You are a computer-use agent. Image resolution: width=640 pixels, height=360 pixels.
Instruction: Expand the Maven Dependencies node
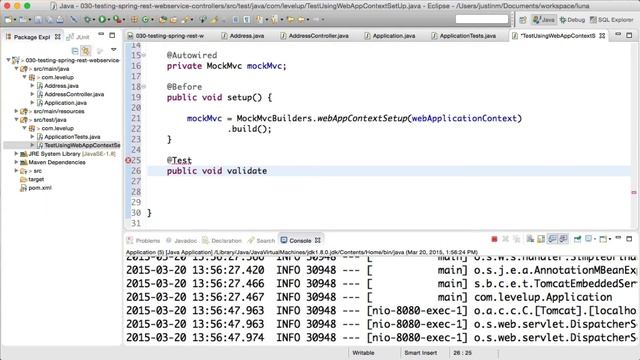pyautogui.click(x=16, y=162)
